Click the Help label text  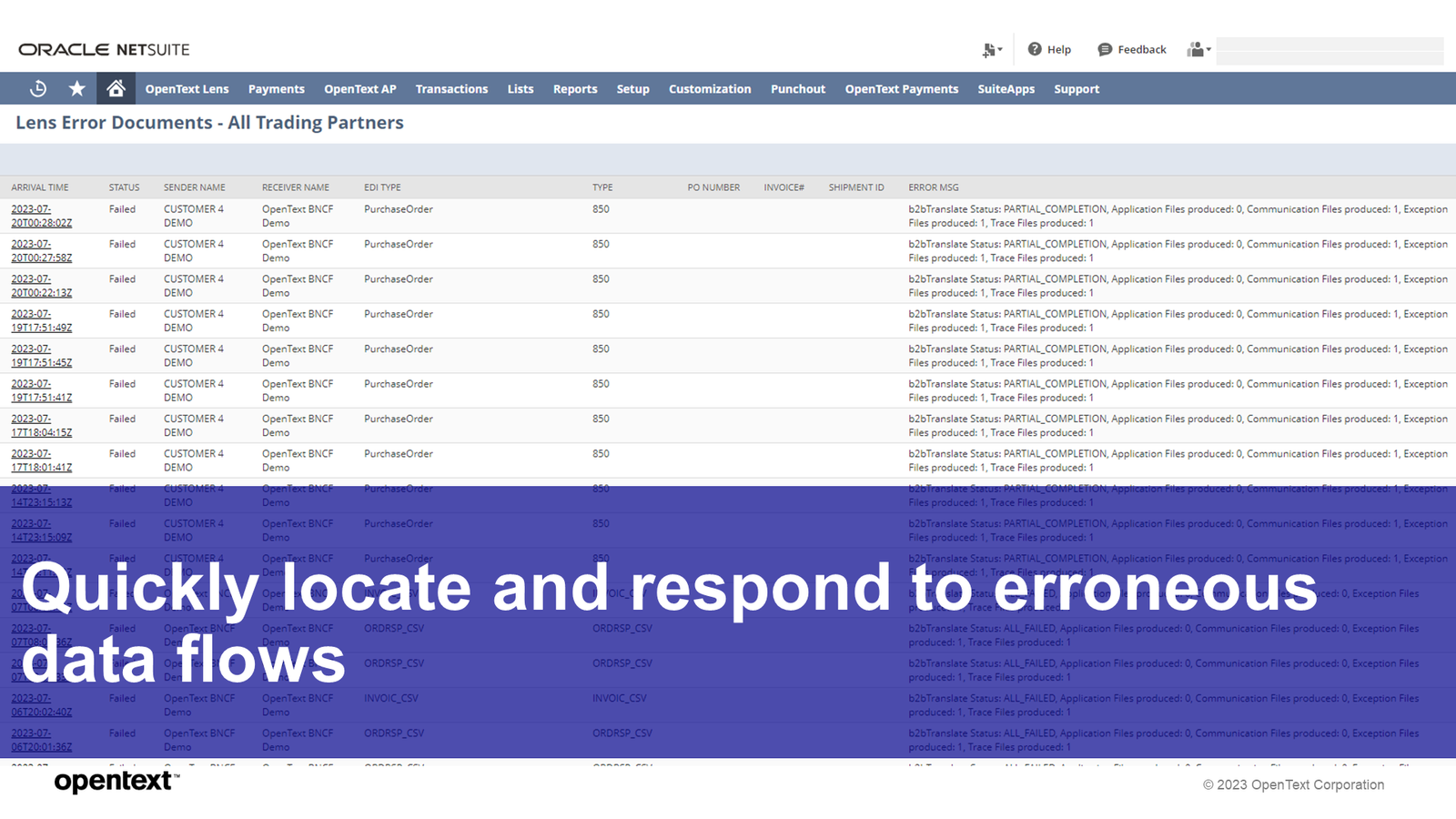(x=1058, y=49)
